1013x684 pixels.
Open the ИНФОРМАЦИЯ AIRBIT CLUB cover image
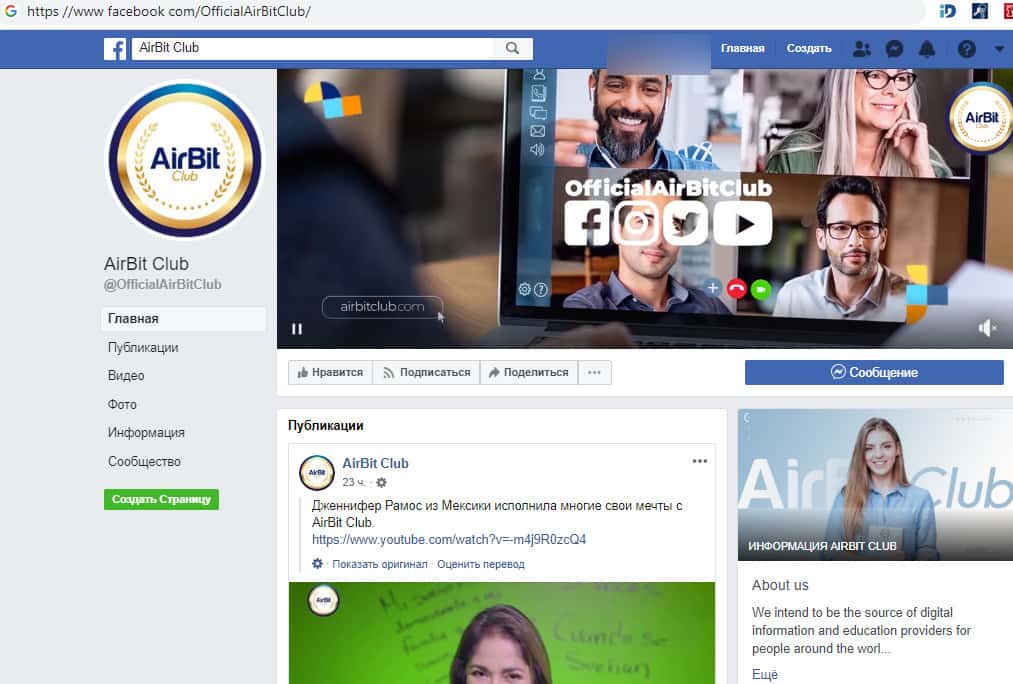[x=875, y=484]
